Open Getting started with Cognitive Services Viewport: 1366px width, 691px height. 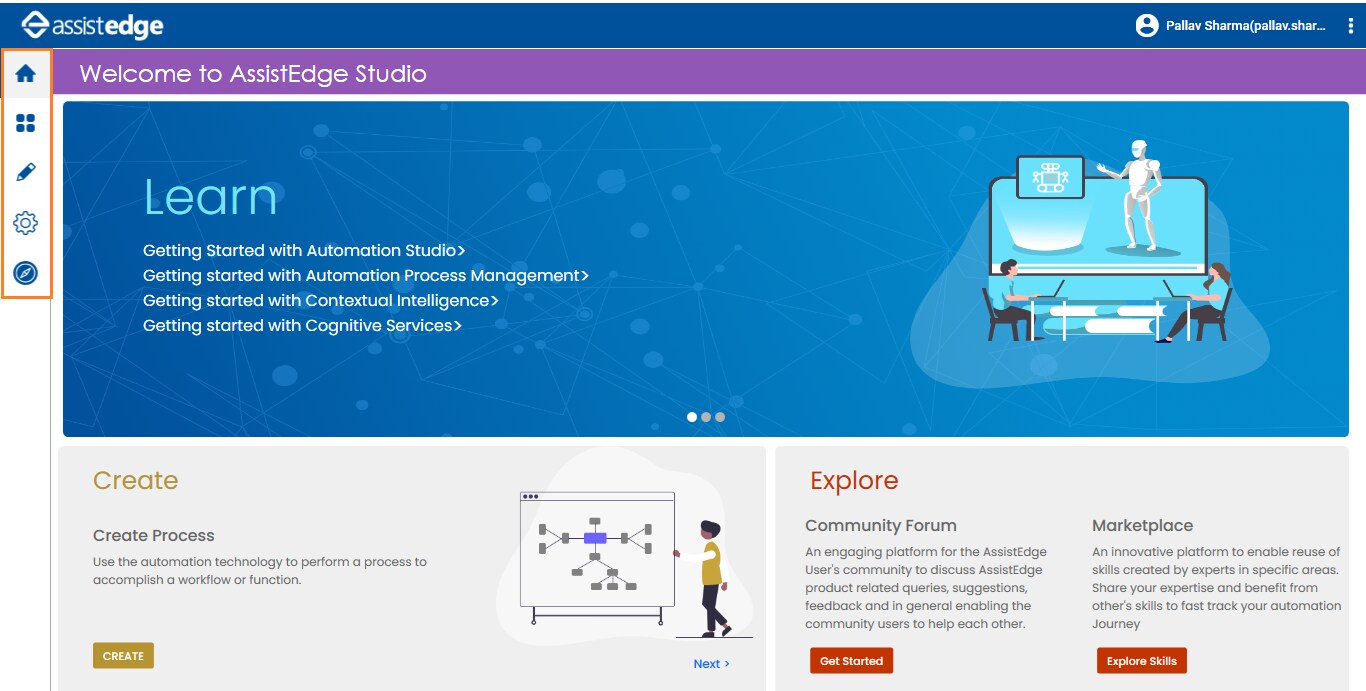pyautogui.click(x=300, y=325)
